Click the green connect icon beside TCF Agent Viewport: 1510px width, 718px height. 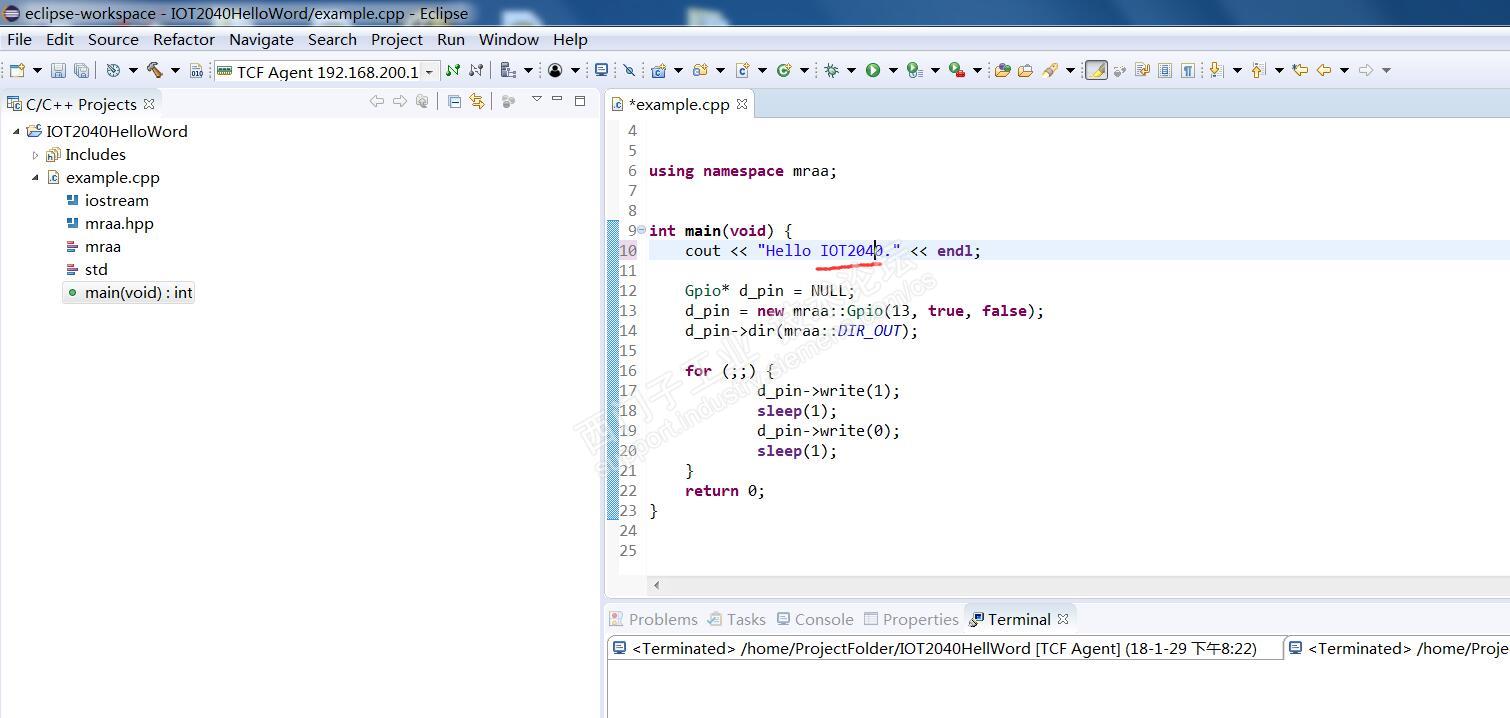pos(452,70)
